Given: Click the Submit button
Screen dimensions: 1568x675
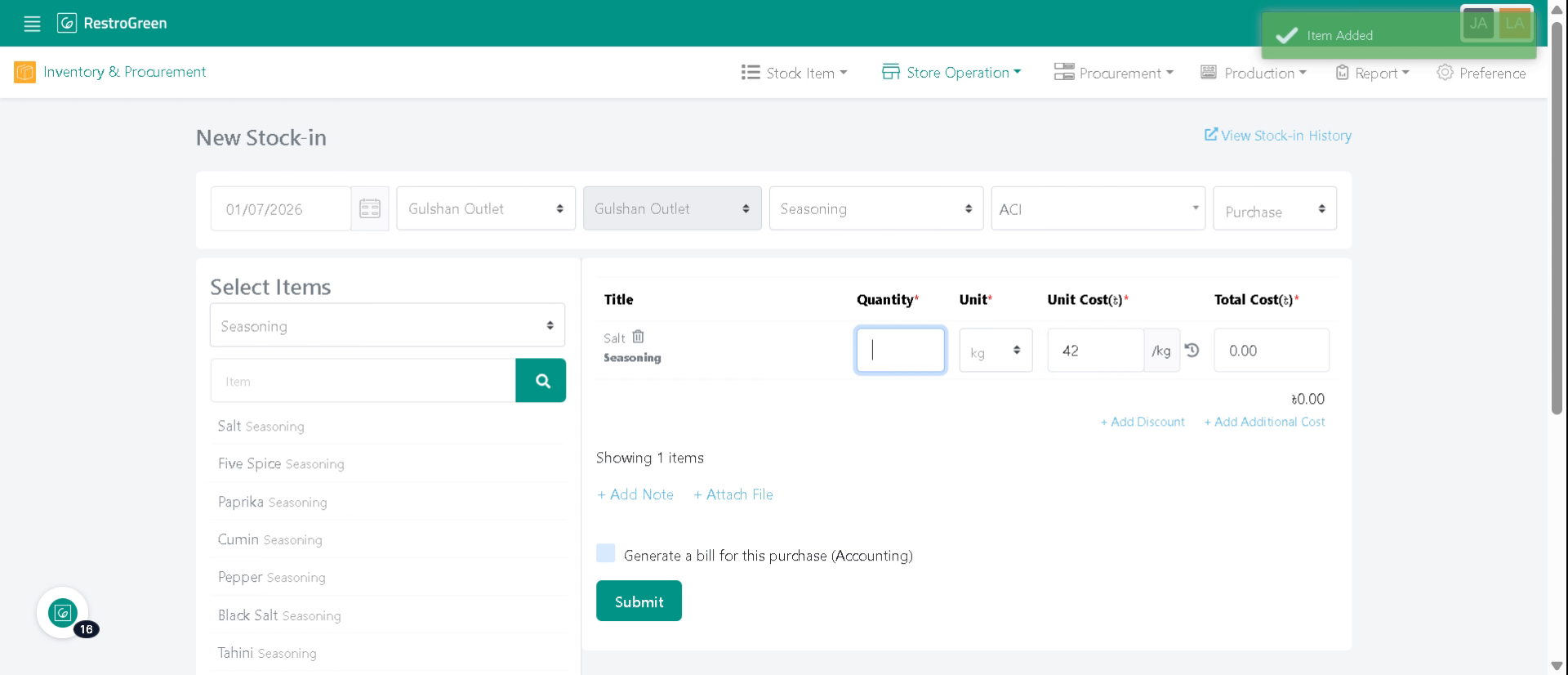Looking at the screenshot, I should (639, 601).
